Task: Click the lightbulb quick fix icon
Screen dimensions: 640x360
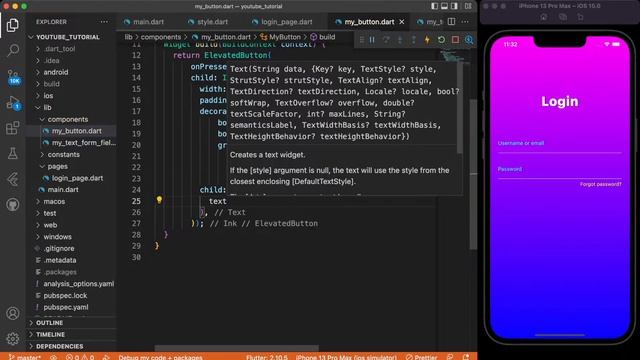Action: click(x=159, y=200)
